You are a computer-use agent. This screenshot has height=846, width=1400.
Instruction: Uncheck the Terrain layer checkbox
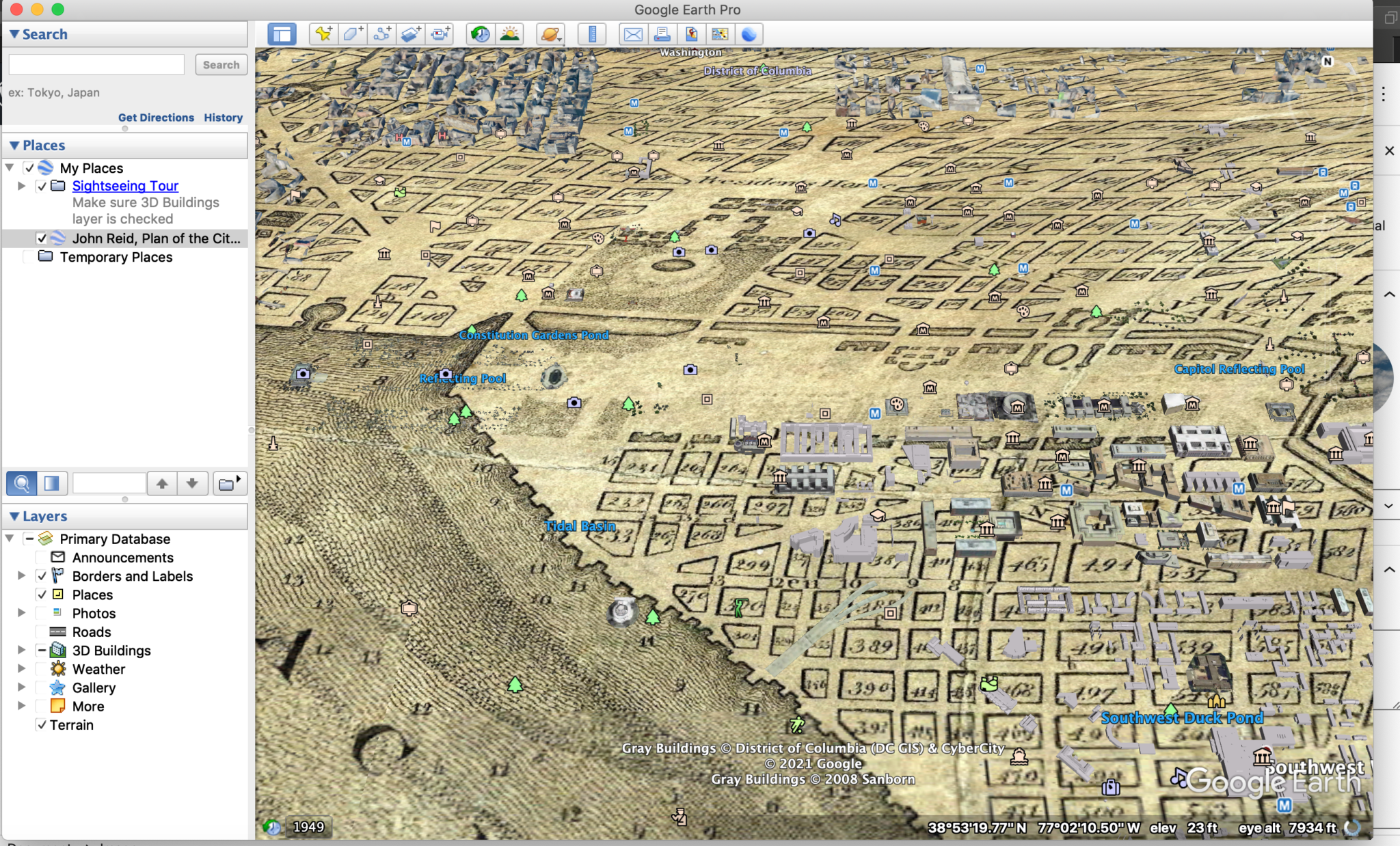point(42,725)
